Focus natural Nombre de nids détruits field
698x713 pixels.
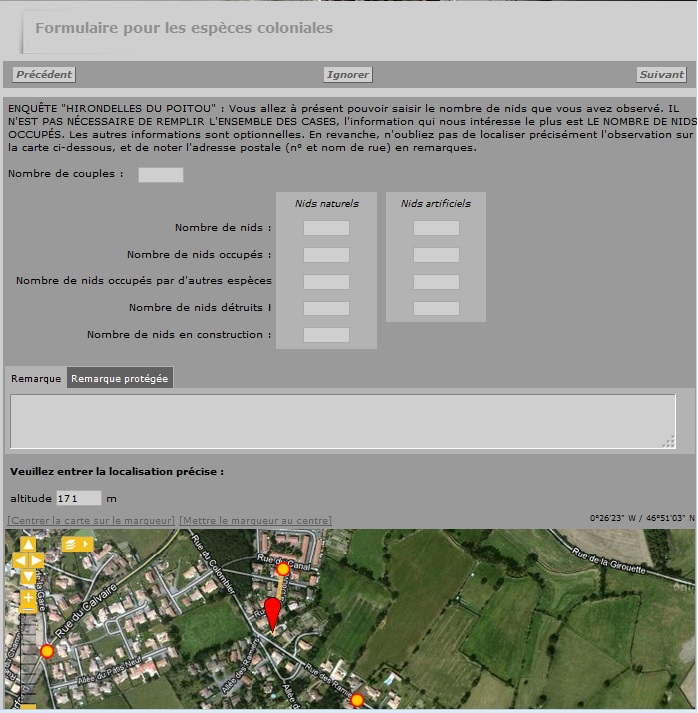point(326,308)
